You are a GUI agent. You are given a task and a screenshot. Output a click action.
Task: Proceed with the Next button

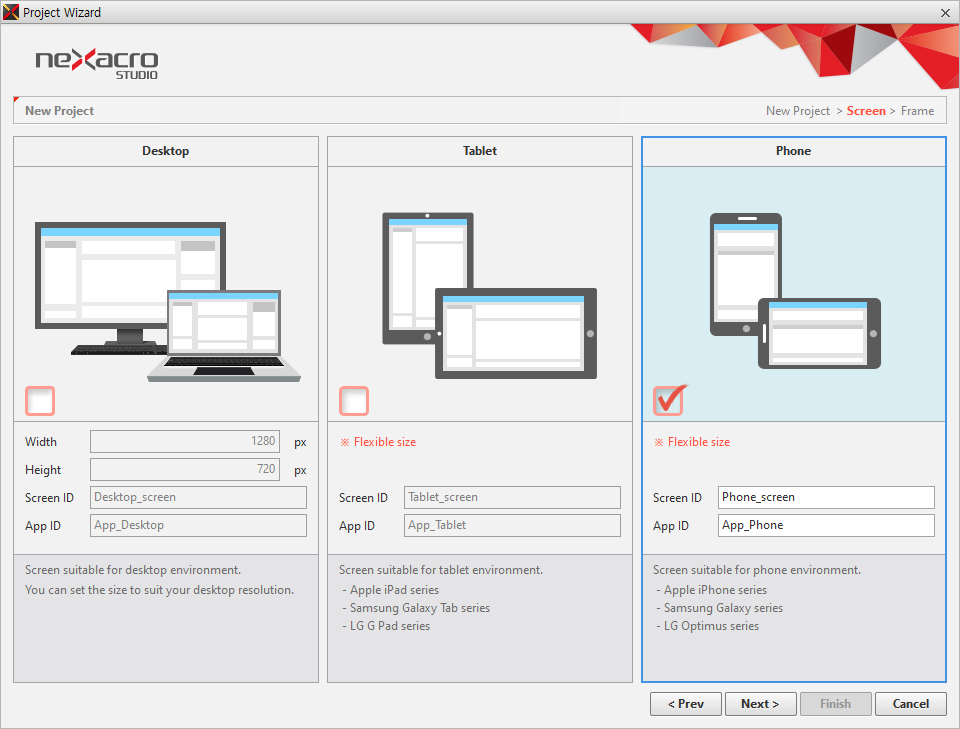(760, 704)
